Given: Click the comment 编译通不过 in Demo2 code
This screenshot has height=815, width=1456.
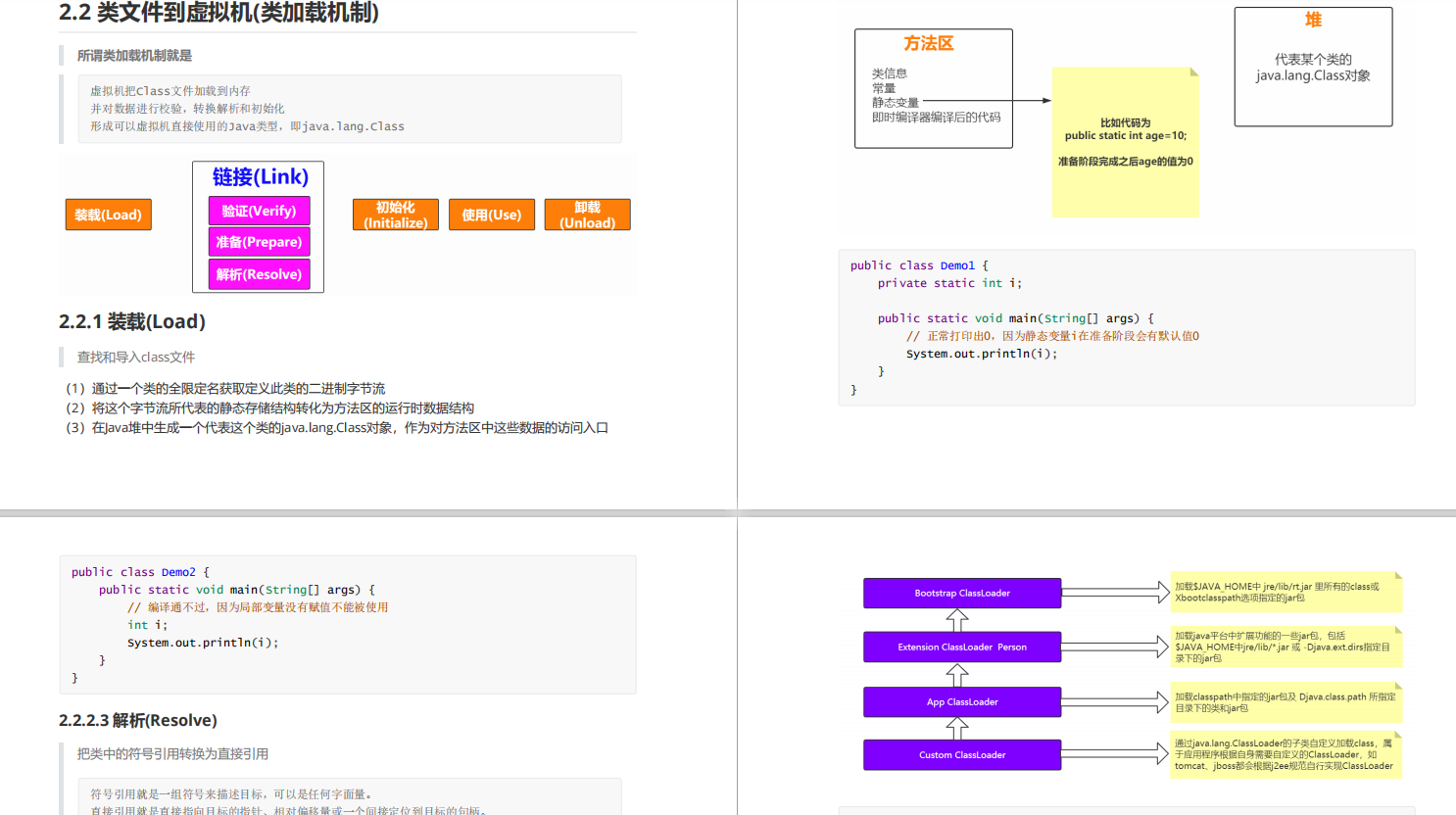Looking at the screenshot, I should (258, 607).
